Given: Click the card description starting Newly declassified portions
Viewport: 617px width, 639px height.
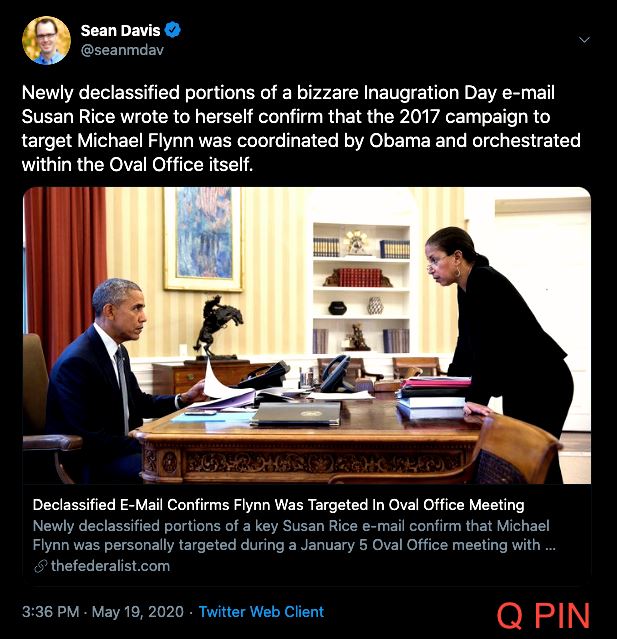Looking at the screenshot, I should click(x=294, y=535).
